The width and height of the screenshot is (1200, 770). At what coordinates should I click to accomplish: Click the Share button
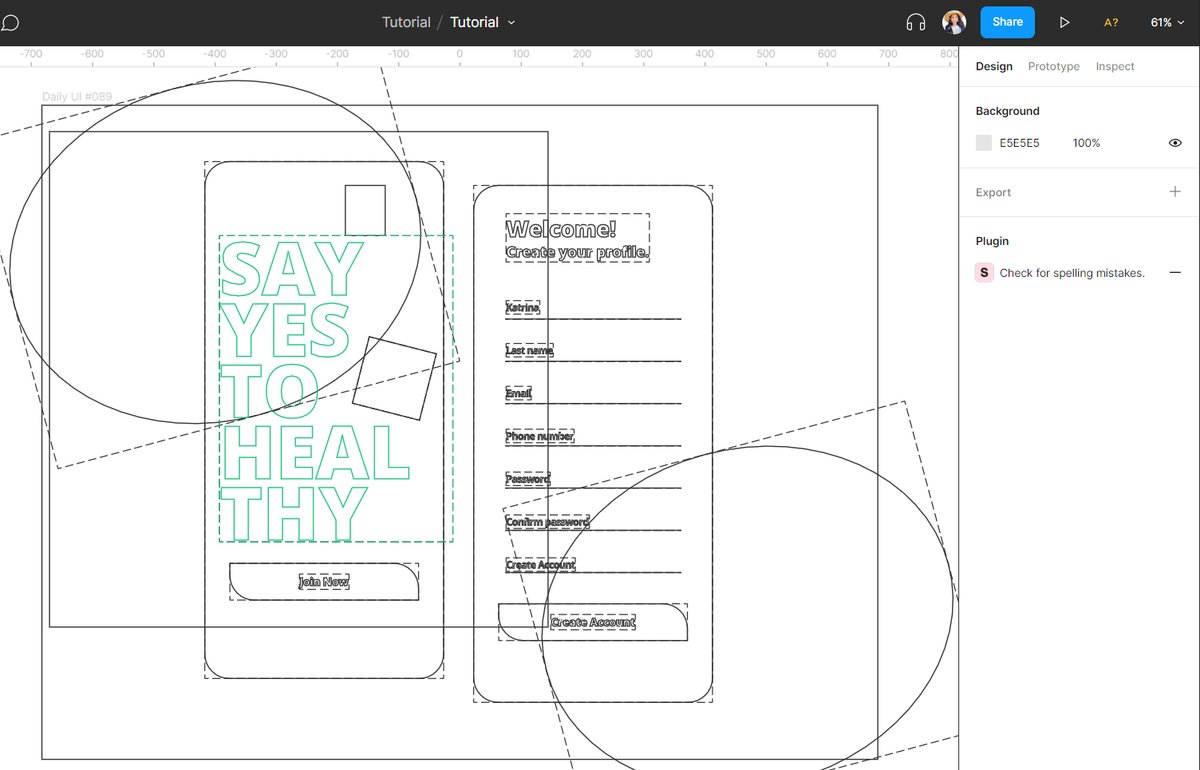click(1007, 22)
